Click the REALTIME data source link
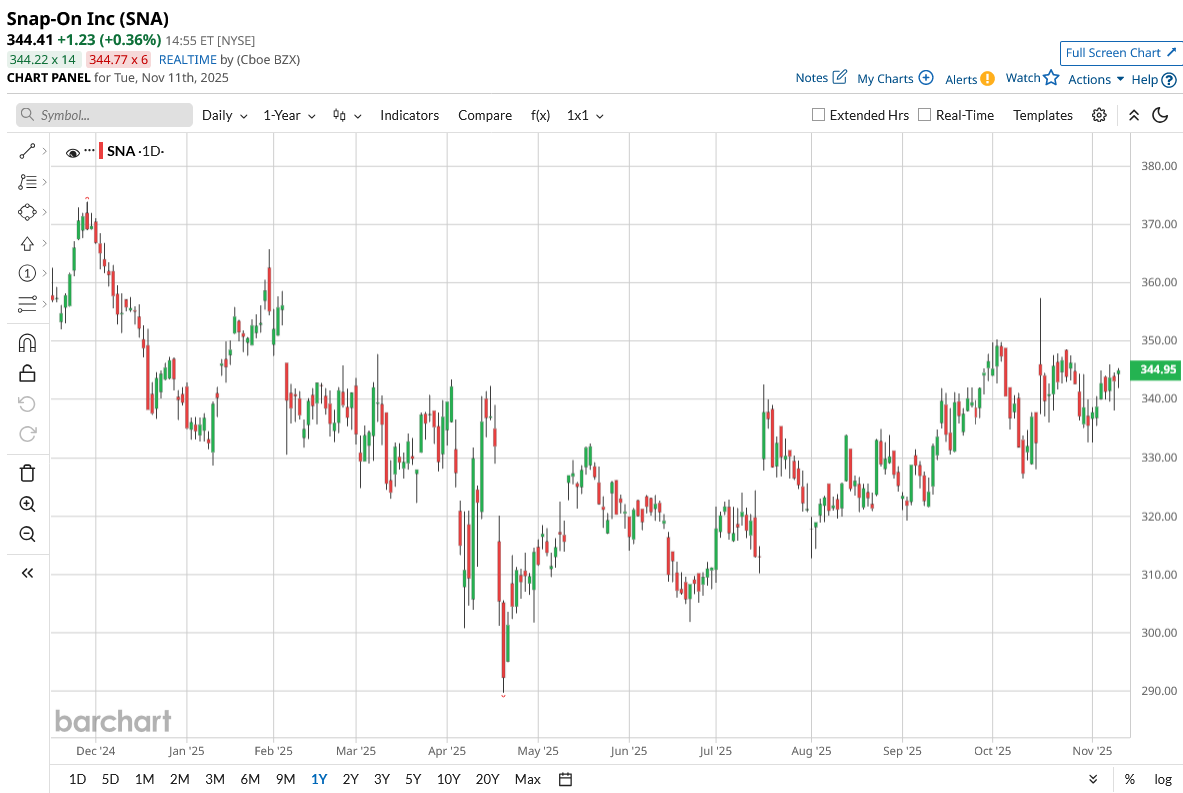 188,60
